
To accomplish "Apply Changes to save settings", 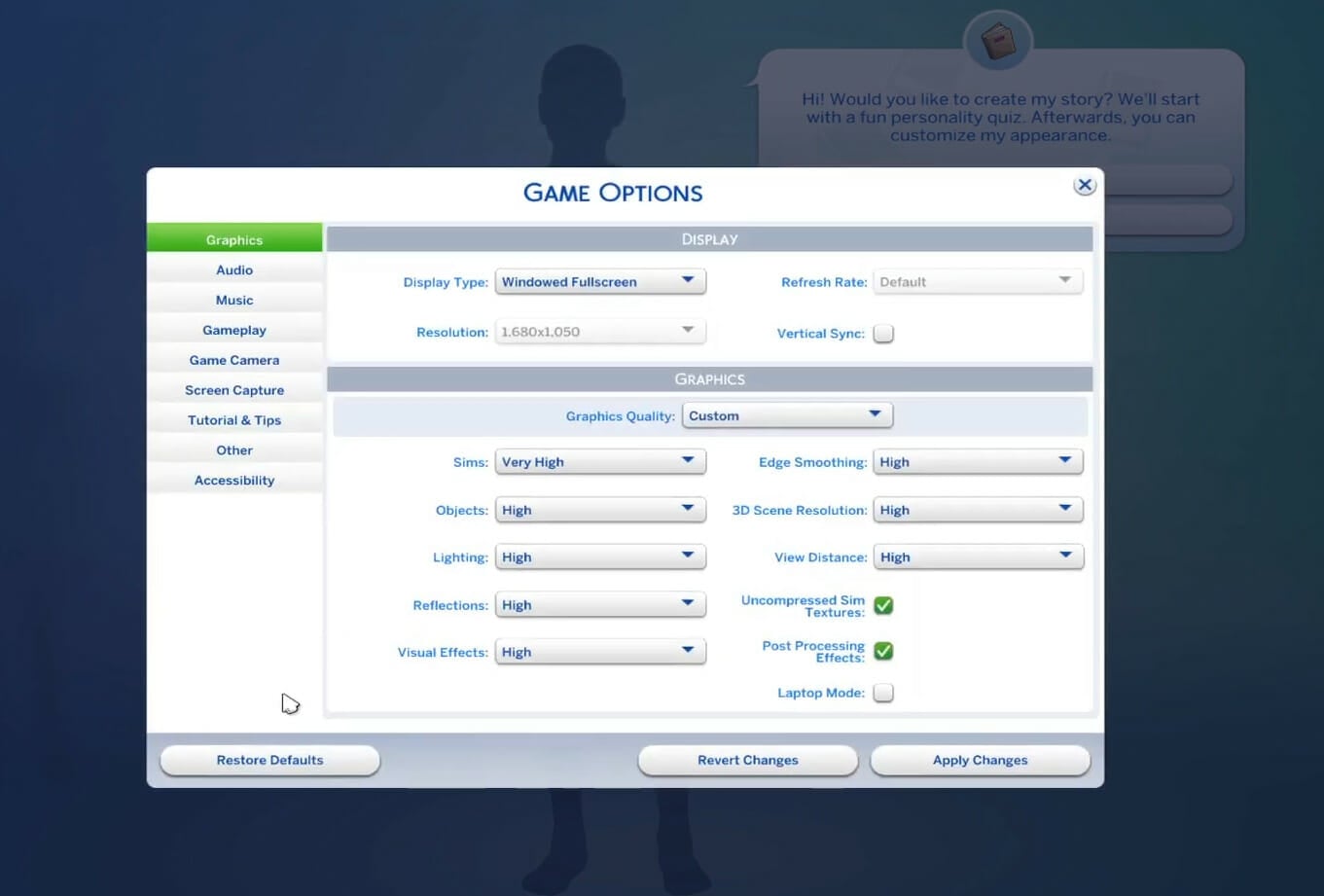I will coord(979,760).
